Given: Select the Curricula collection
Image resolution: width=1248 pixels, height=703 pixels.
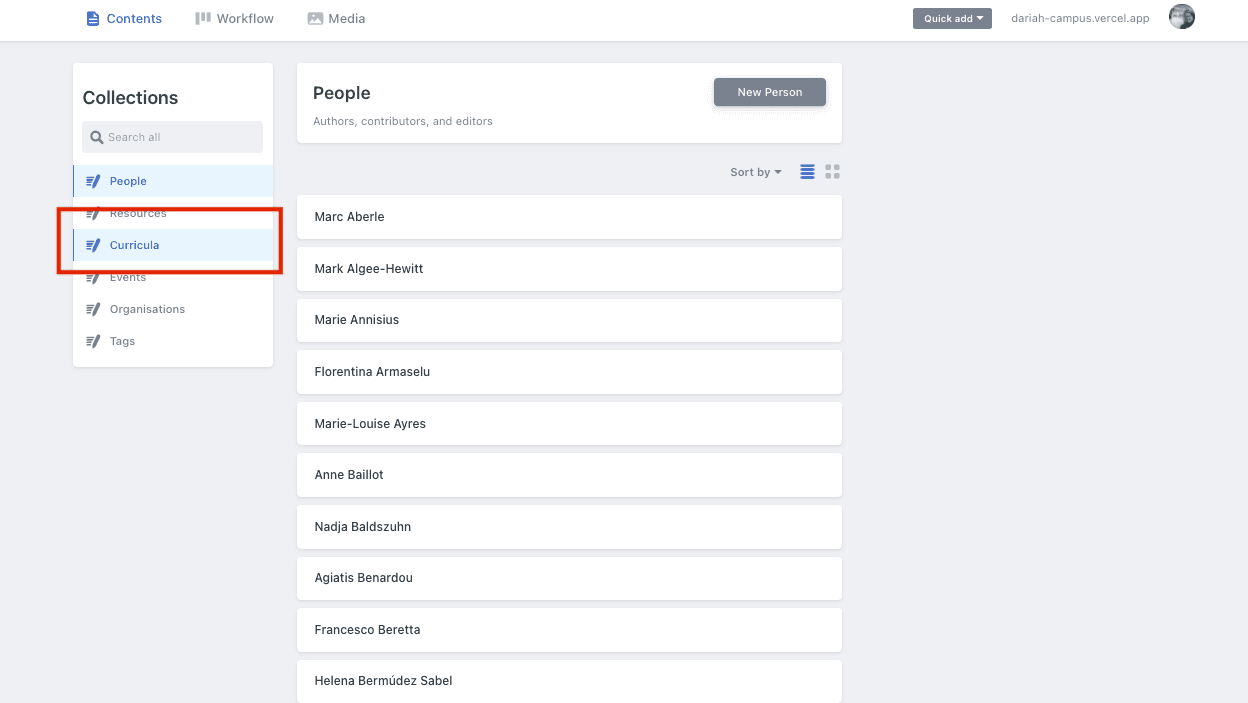Looking at the screenshot, I should pyautogui.click(x=134, y=245).
